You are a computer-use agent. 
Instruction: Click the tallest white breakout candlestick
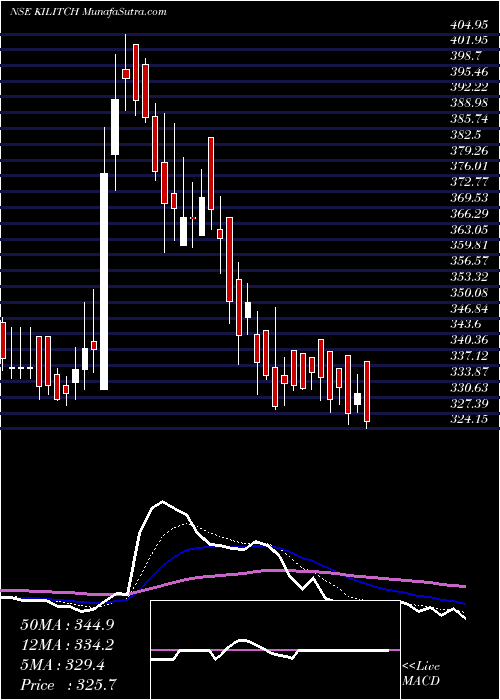coord(104,281)
